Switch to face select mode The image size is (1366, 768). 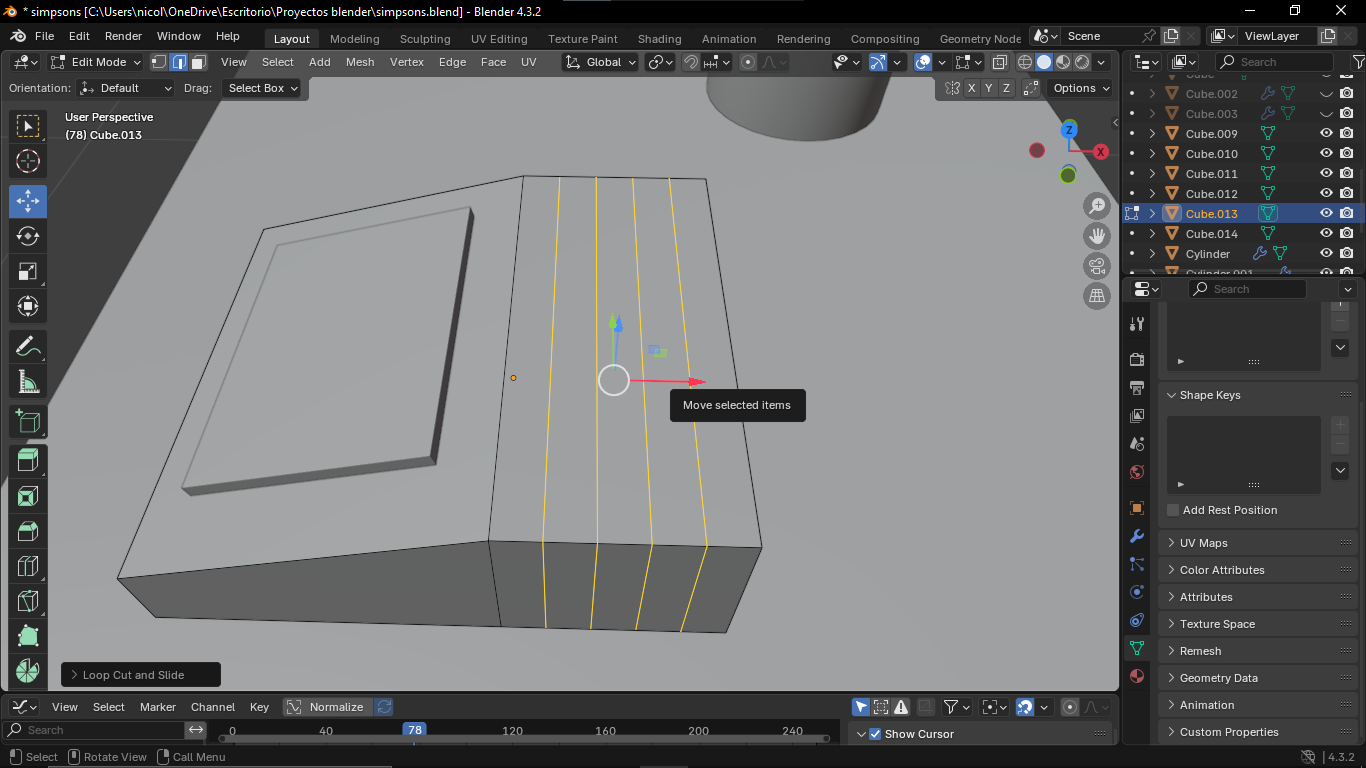[198, 62]
